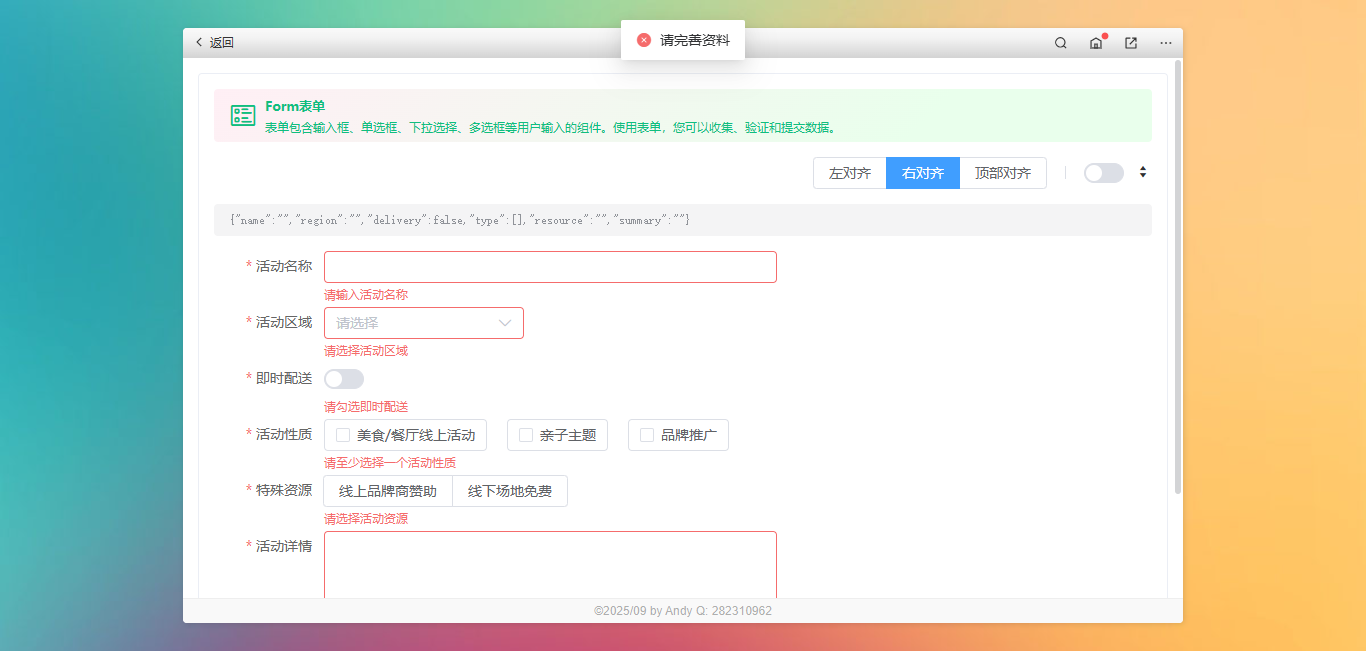Turn on the toggle beside the alignment buttons
The width and height of the screenshot is (1366, 651).
[1103, 172]
